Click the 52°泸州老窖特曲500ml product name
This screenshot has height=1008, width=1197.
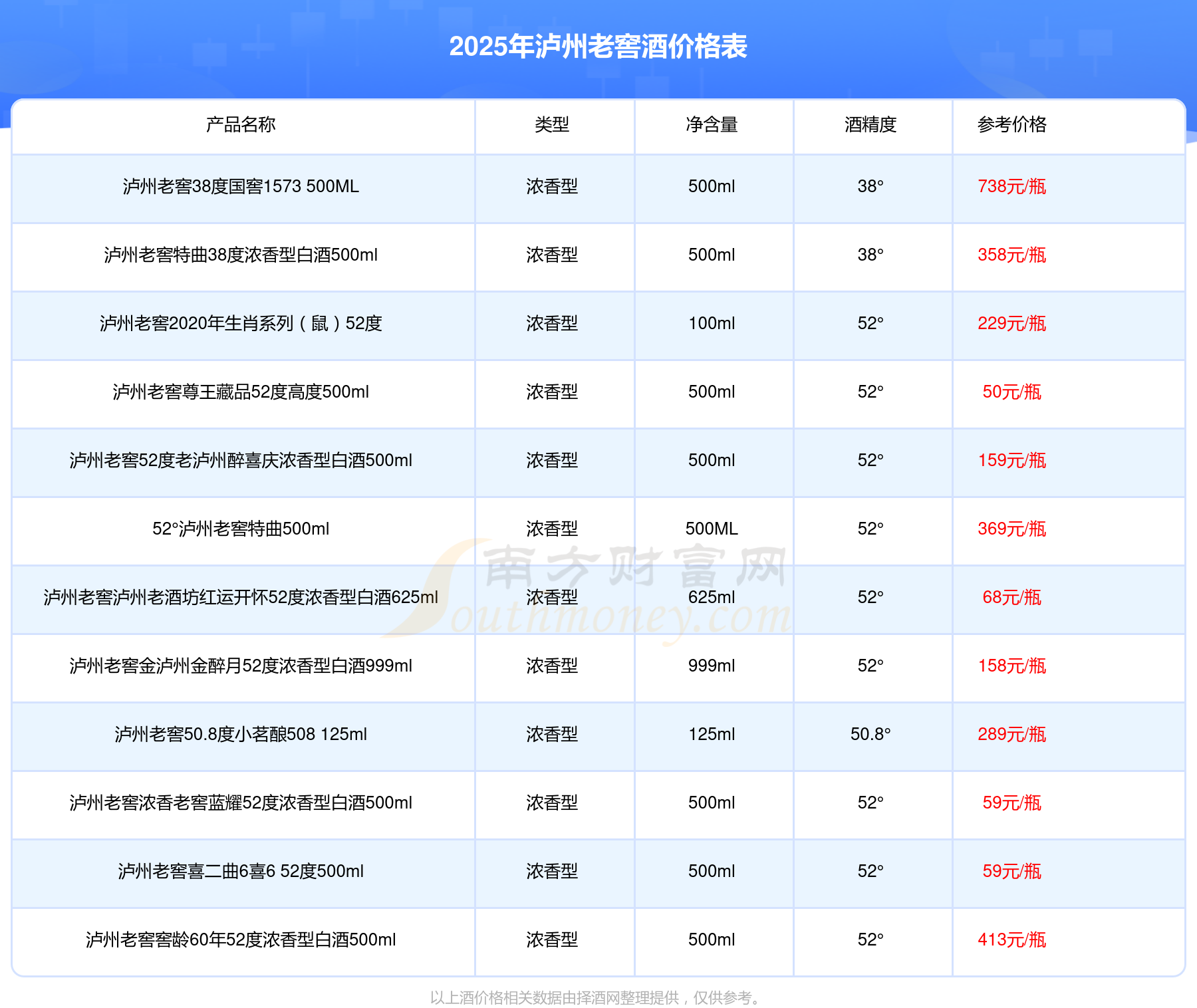[x=241, y=529]
